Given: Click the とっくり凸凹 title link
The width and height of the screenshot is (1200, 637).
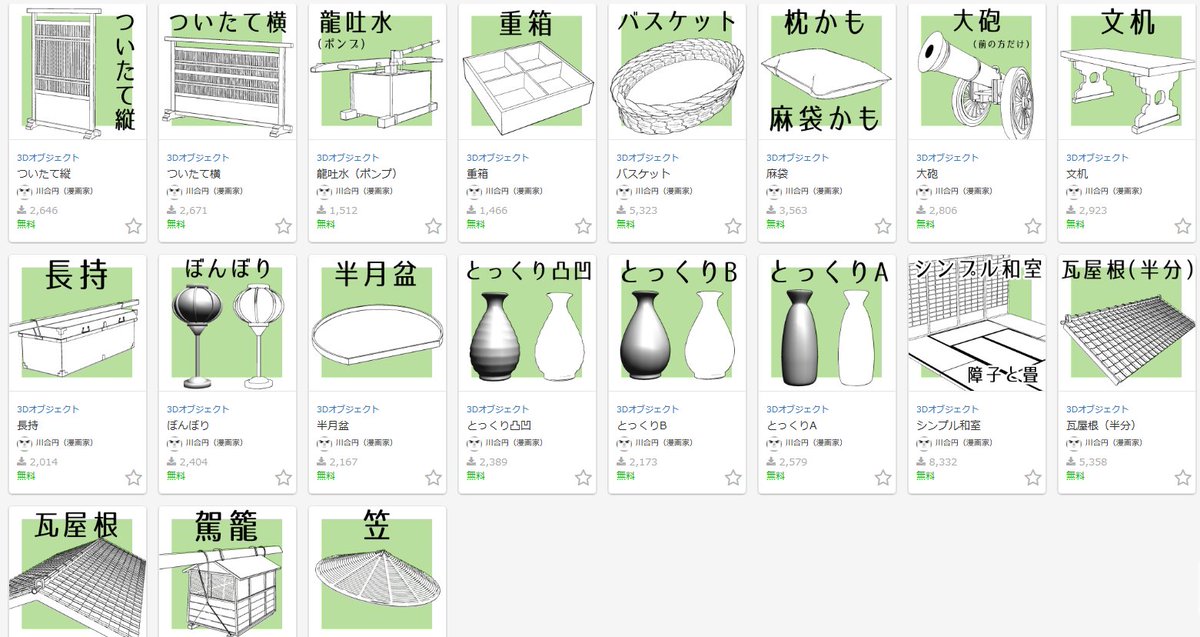Looking at the screenshot, I should (x=499, y=426).
